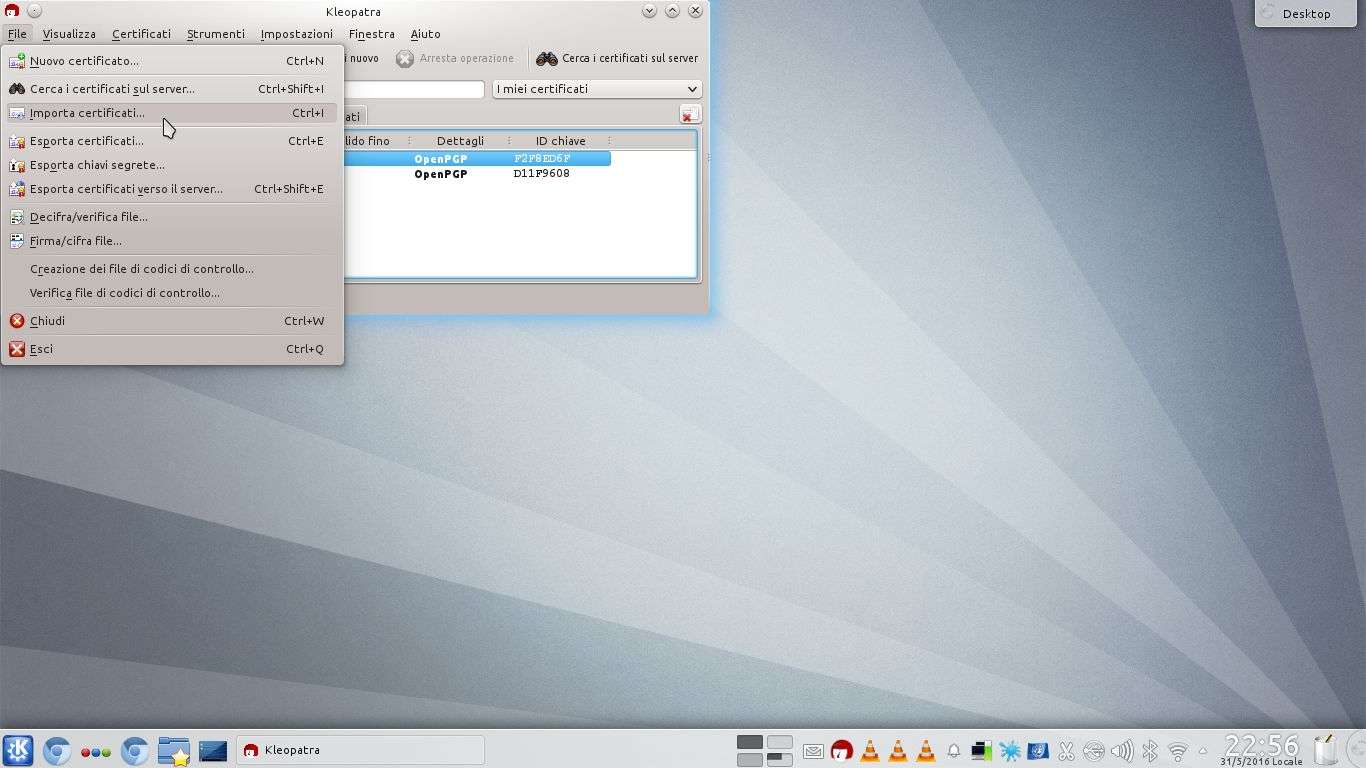
Task: Select 'Importa certificati...' from File menu
Action: pos(87,113)
